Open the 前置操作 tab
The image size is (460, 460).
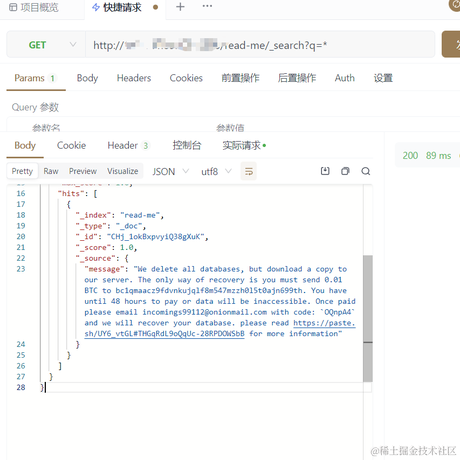(240, 78)
